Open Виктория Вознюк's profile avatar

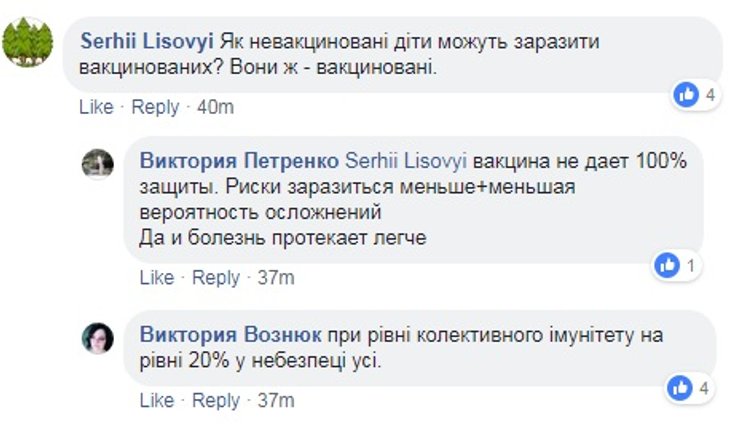(x=97, y=338)
